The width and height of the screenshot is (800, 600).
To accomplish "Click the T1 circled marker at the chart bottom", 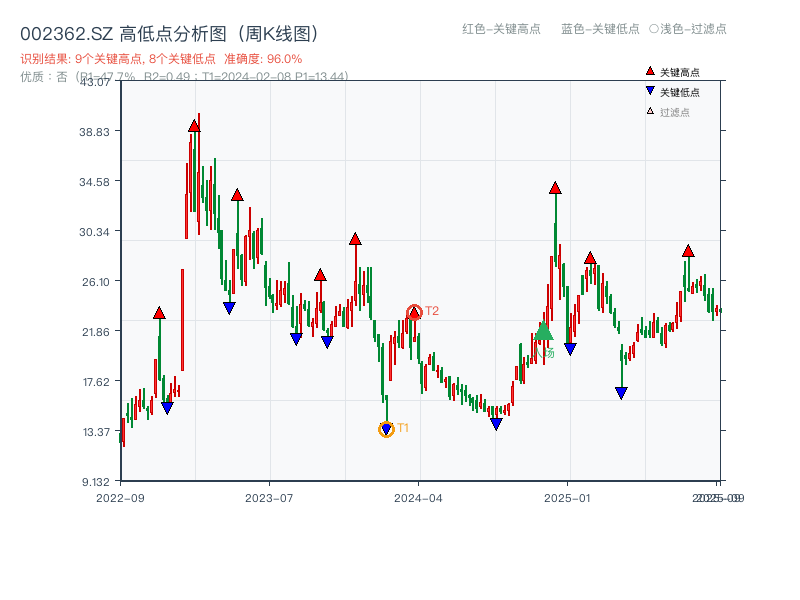I will (385, 428).
